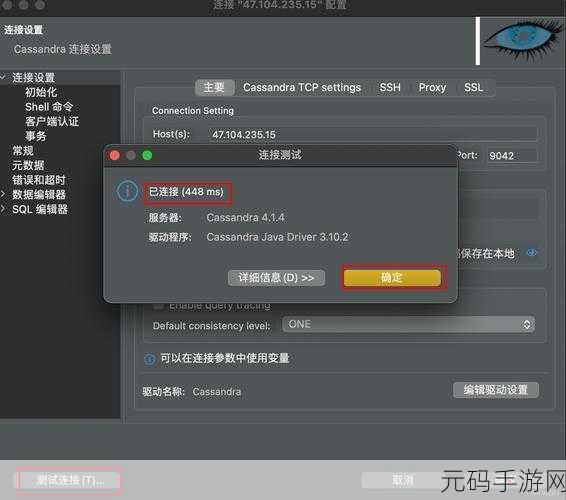Open the SSL tab
The height and width of the screenshot is (500, 566).
coord(473,87)
